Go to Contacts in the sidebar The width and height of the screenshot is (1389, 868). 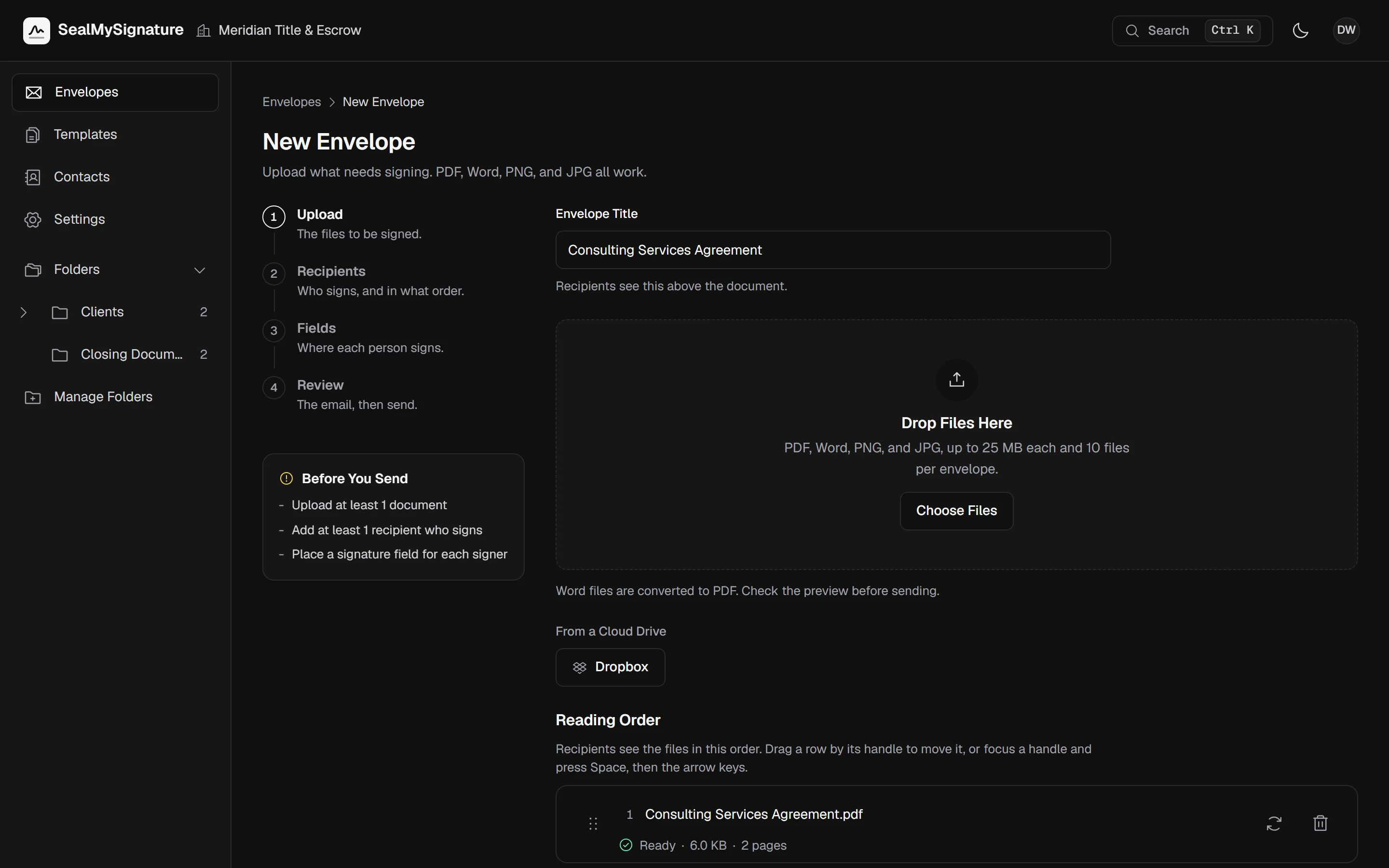115,177
